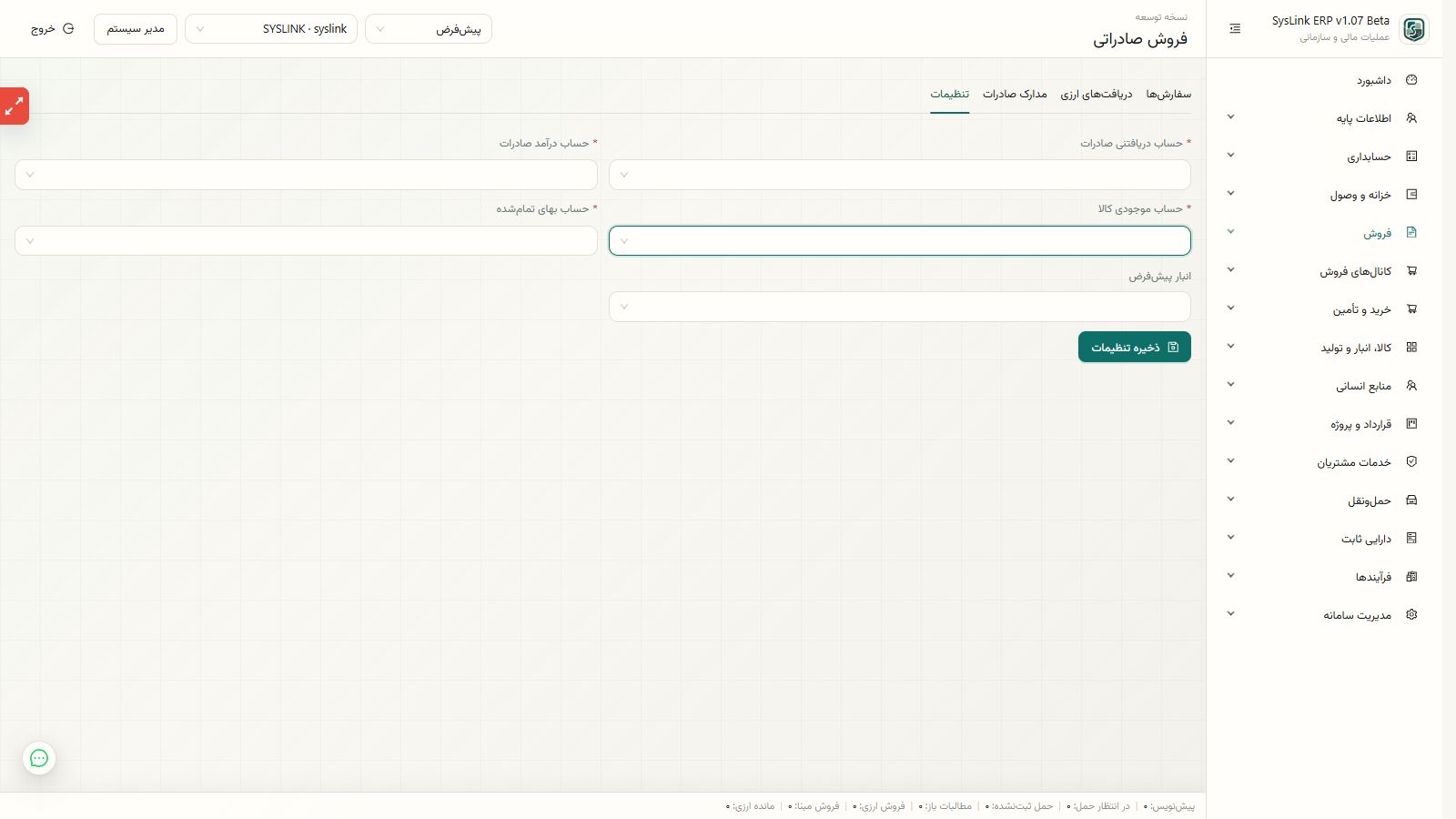
Task: Expand the فرآیندها chevron
Action: [1230, 576]
